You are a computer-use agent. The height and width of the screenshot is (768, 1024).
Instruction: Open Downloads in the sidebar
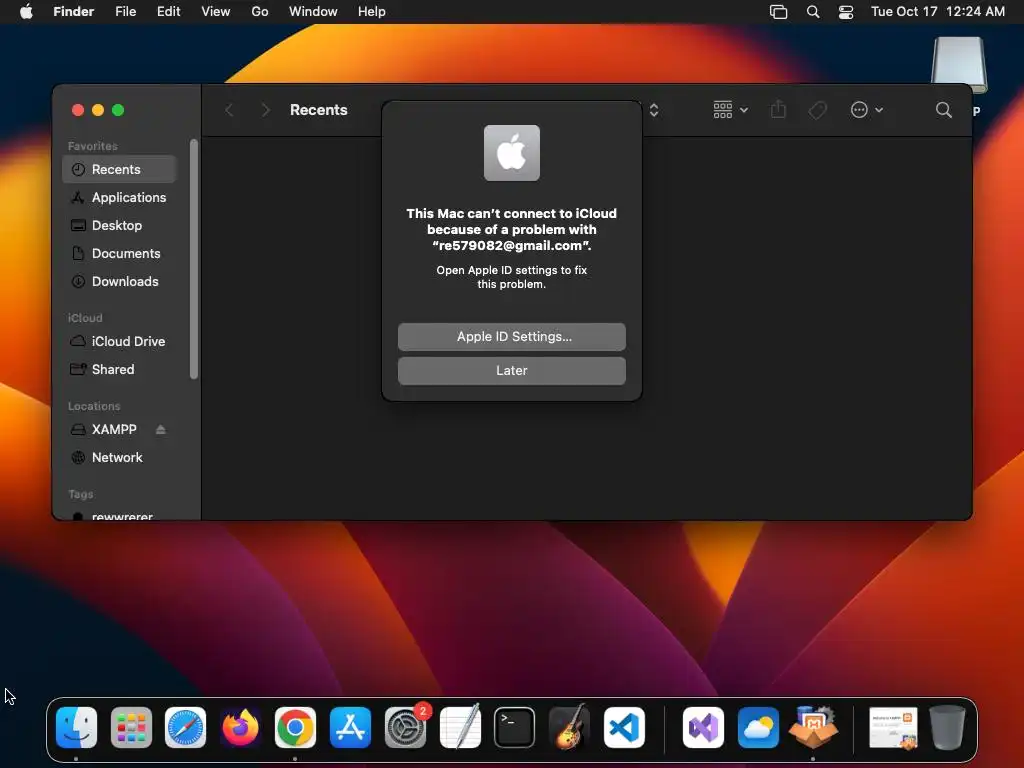pyautogui.click(x=120, y=281)
